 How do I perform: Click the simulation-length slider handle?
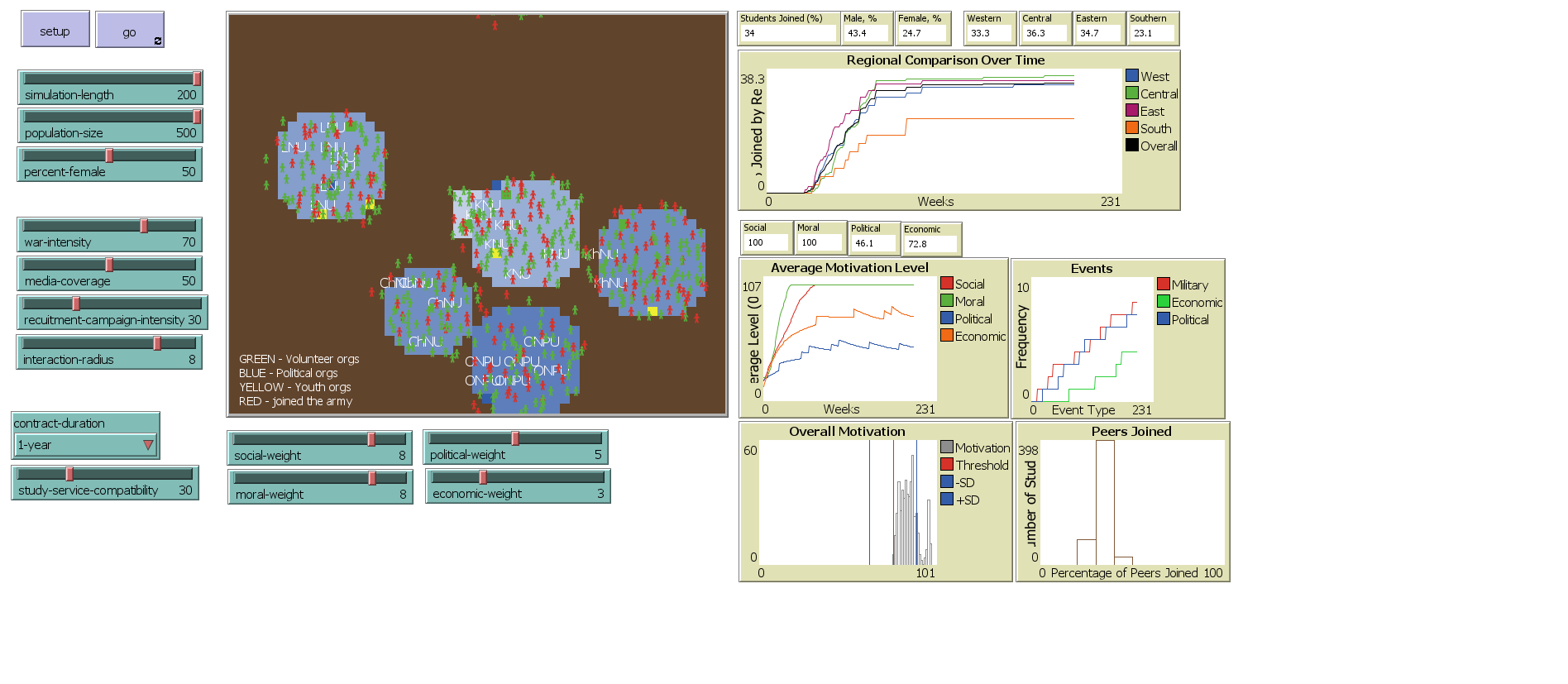point(197,79)
